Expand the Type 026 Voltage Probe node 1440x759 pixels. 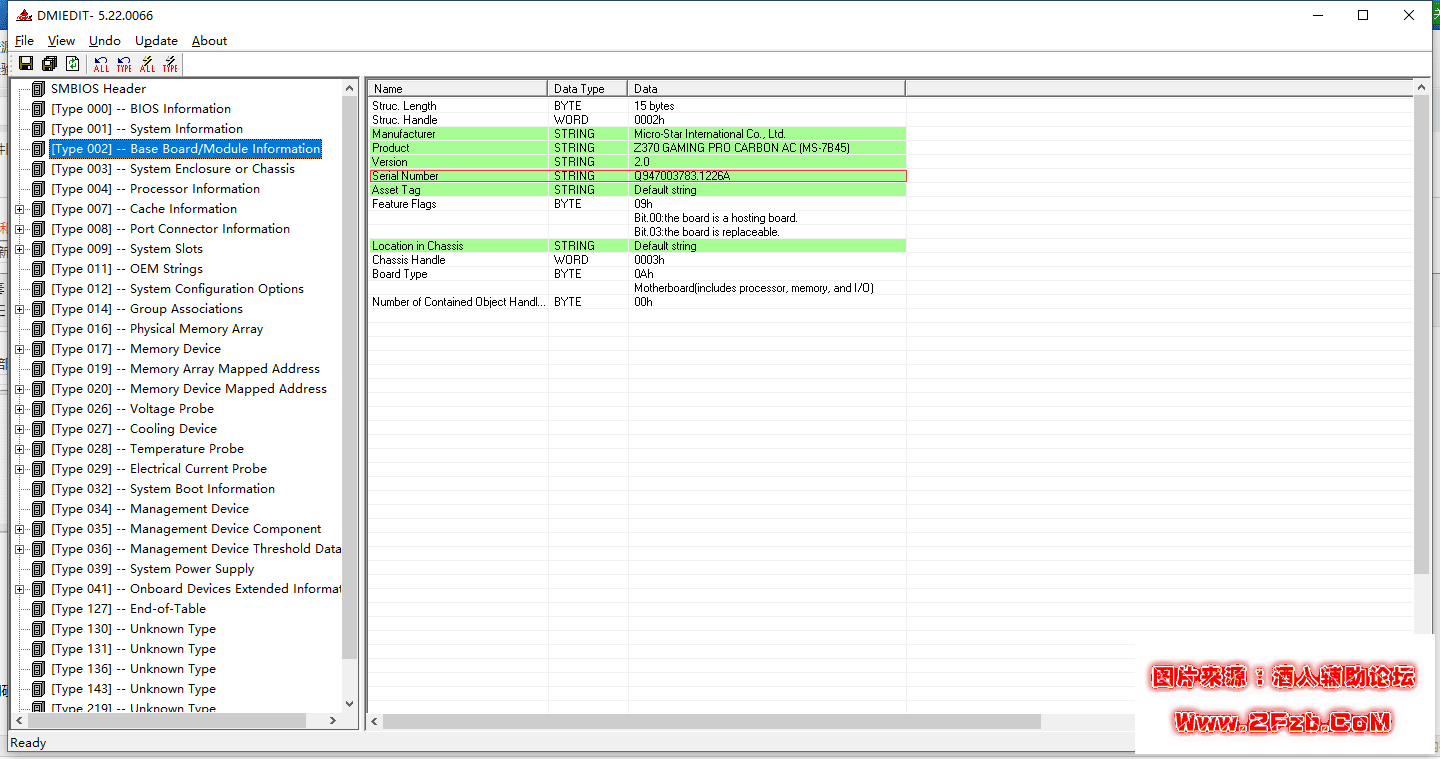tap(20, 409)
